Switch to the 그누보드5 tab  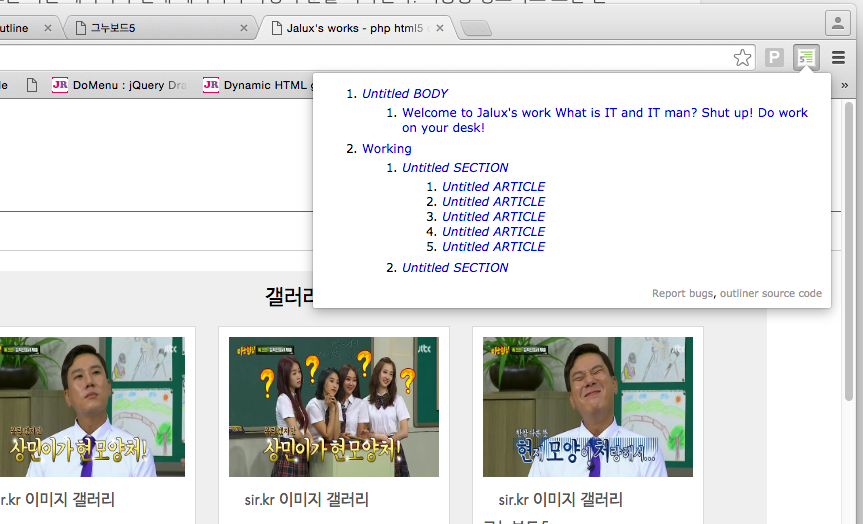[x=150, y=28]
